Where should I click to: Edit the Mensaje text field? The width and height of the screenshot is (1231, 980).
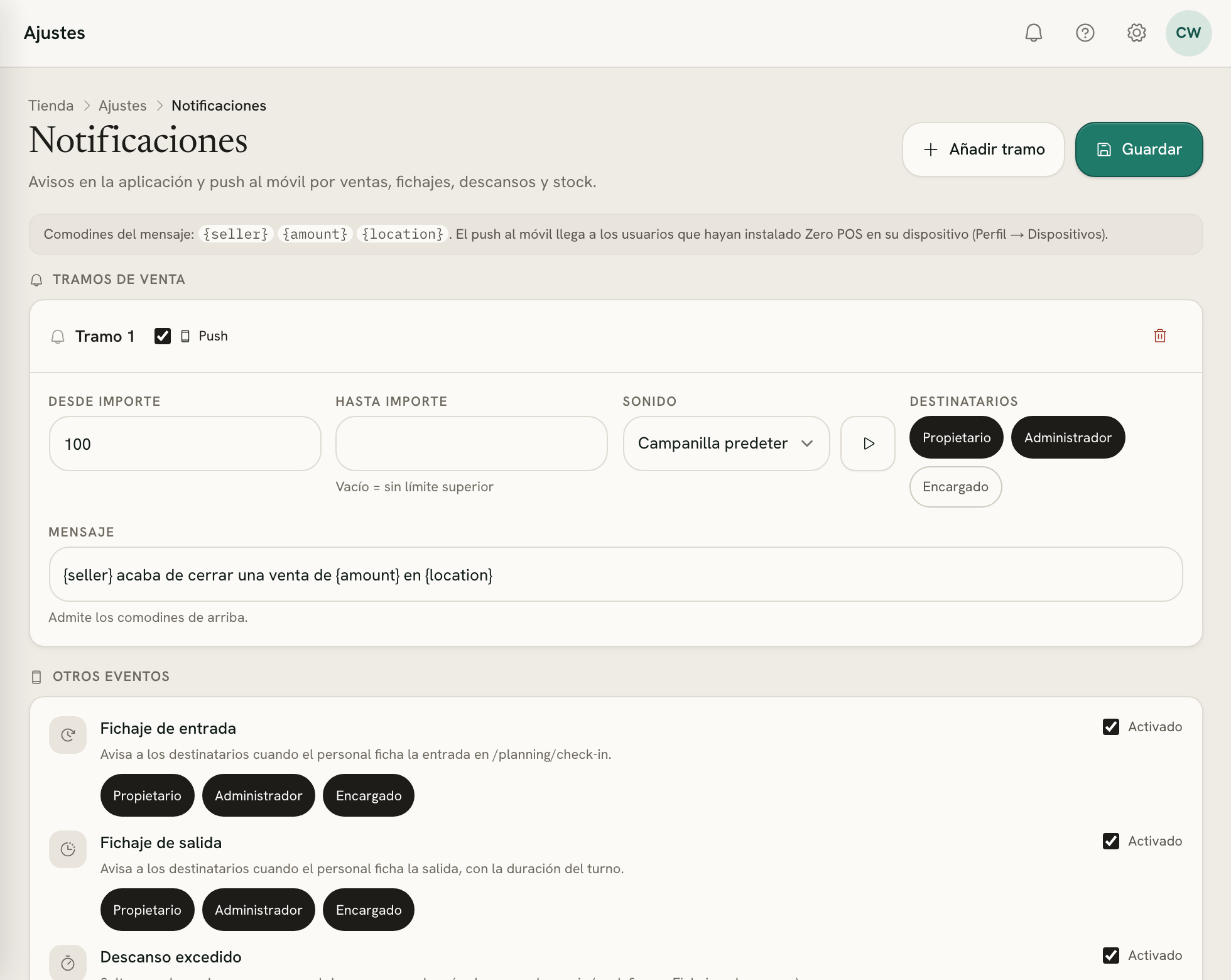pyautogui.click(x=615, y=574)
